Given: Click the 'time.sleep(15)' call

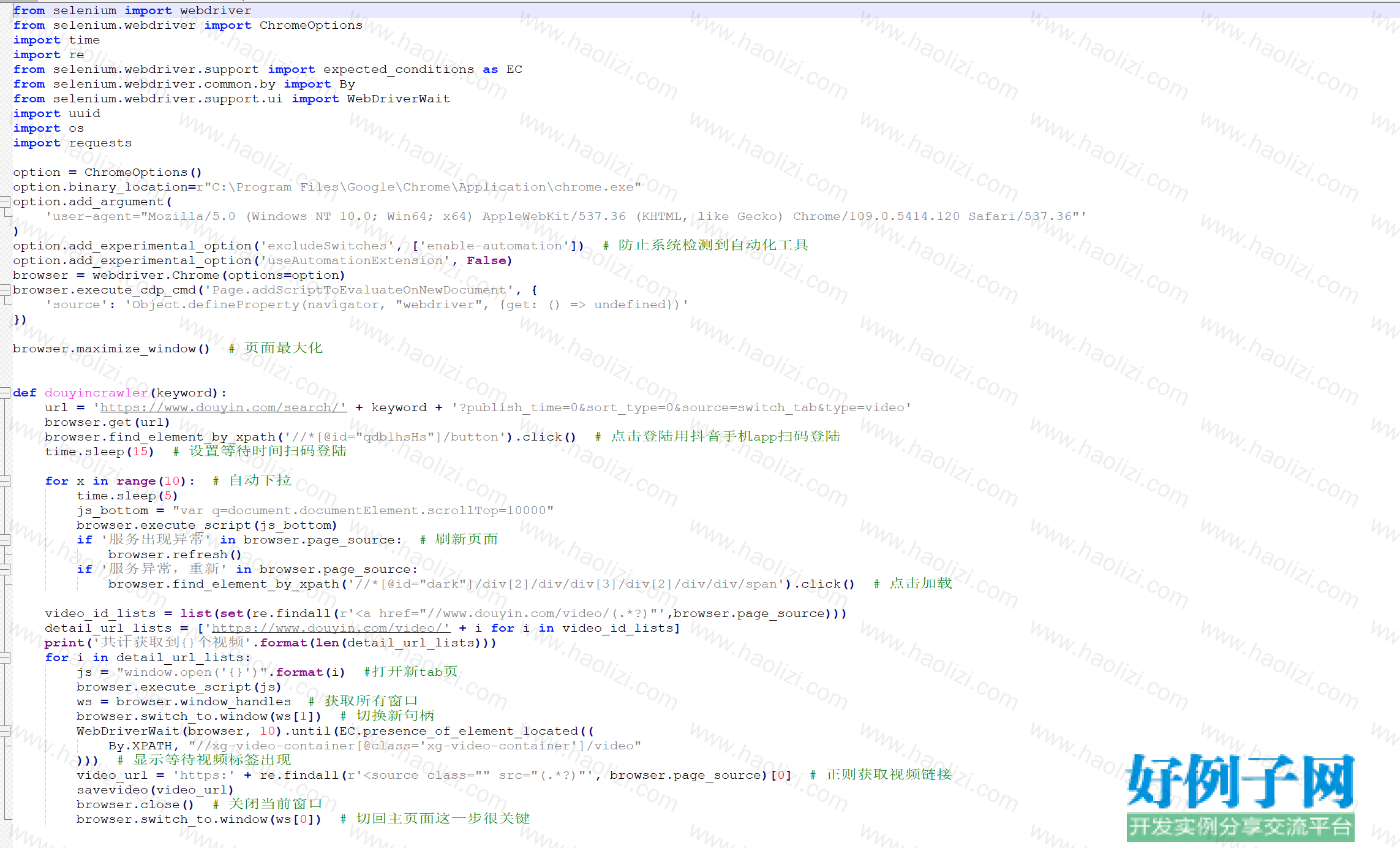Looking at the screenshot, I should click(99, 452).
